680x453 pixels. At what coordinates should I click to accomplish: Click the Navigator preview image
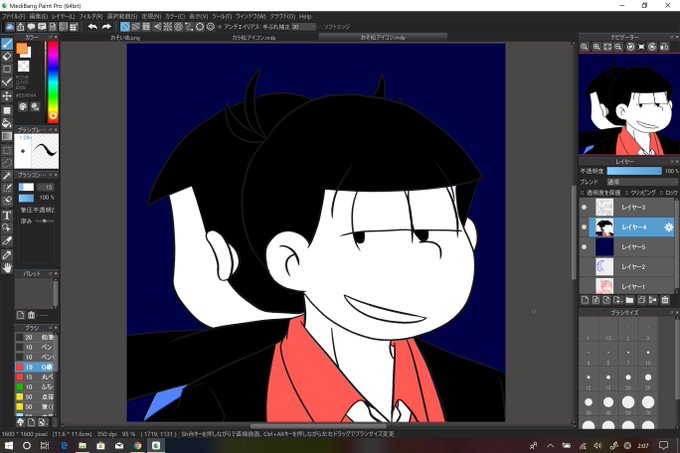point(629,104)
